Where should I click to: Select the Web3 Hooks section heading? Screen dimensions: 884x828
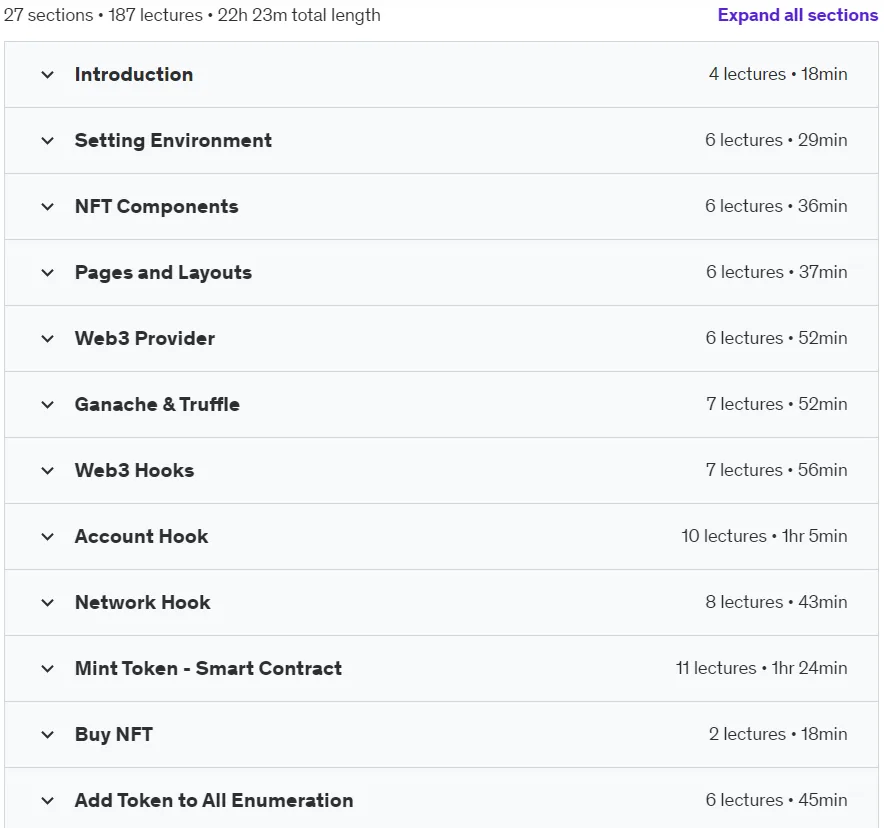coord(134,470)
